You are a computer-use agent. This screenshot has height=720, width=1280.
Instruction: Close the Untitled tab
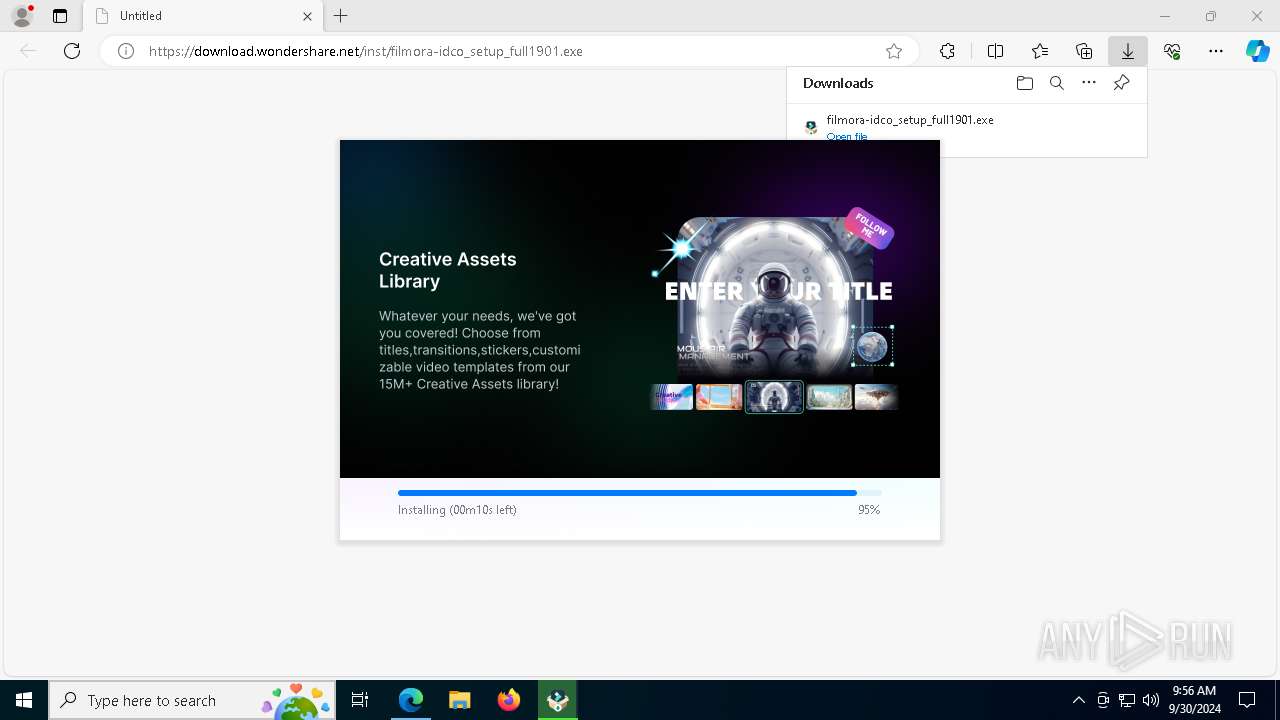[308, 16]
